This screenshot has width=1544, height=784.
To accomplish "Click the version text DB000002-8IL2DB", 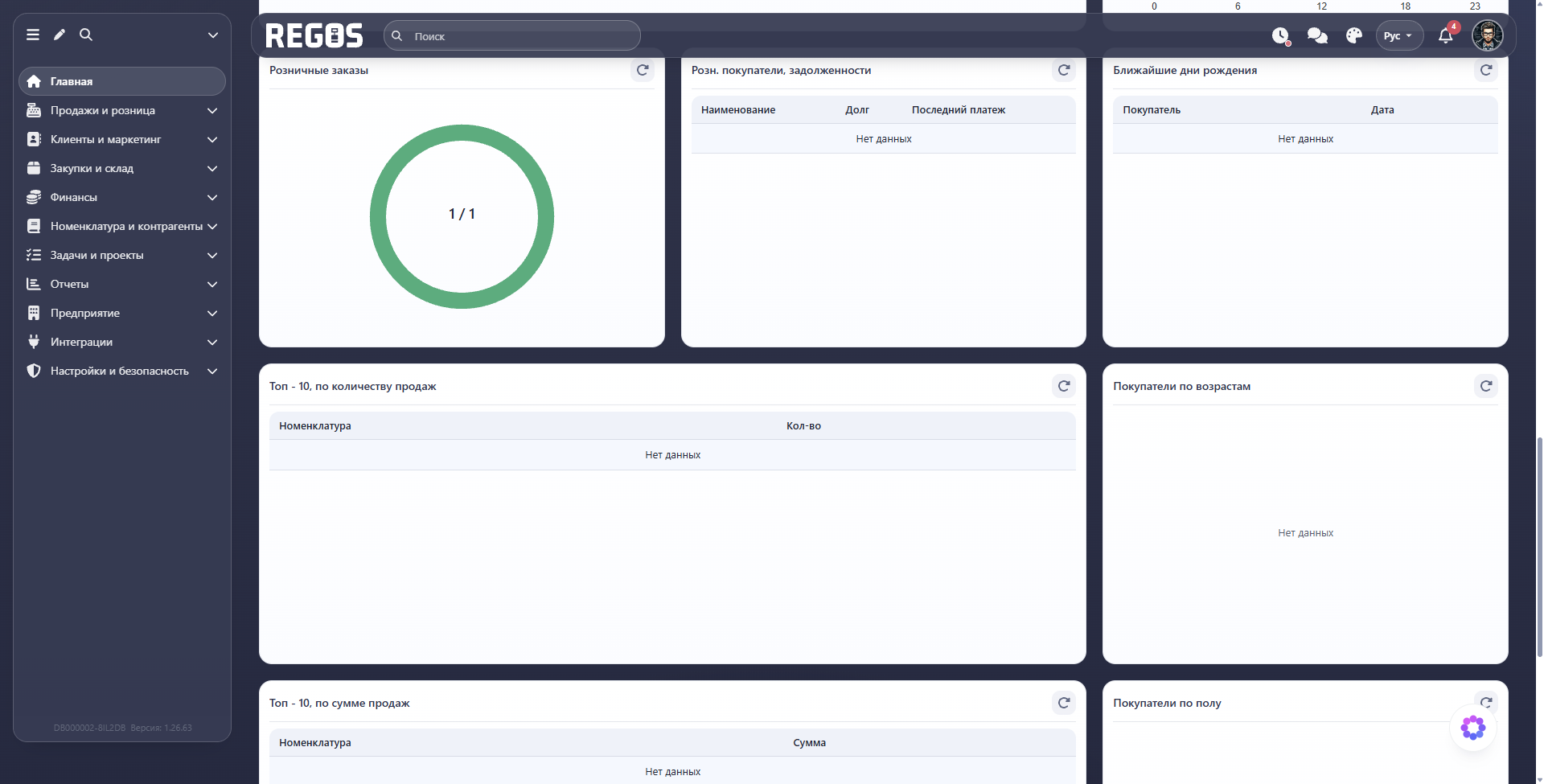I will coord(90,728).
